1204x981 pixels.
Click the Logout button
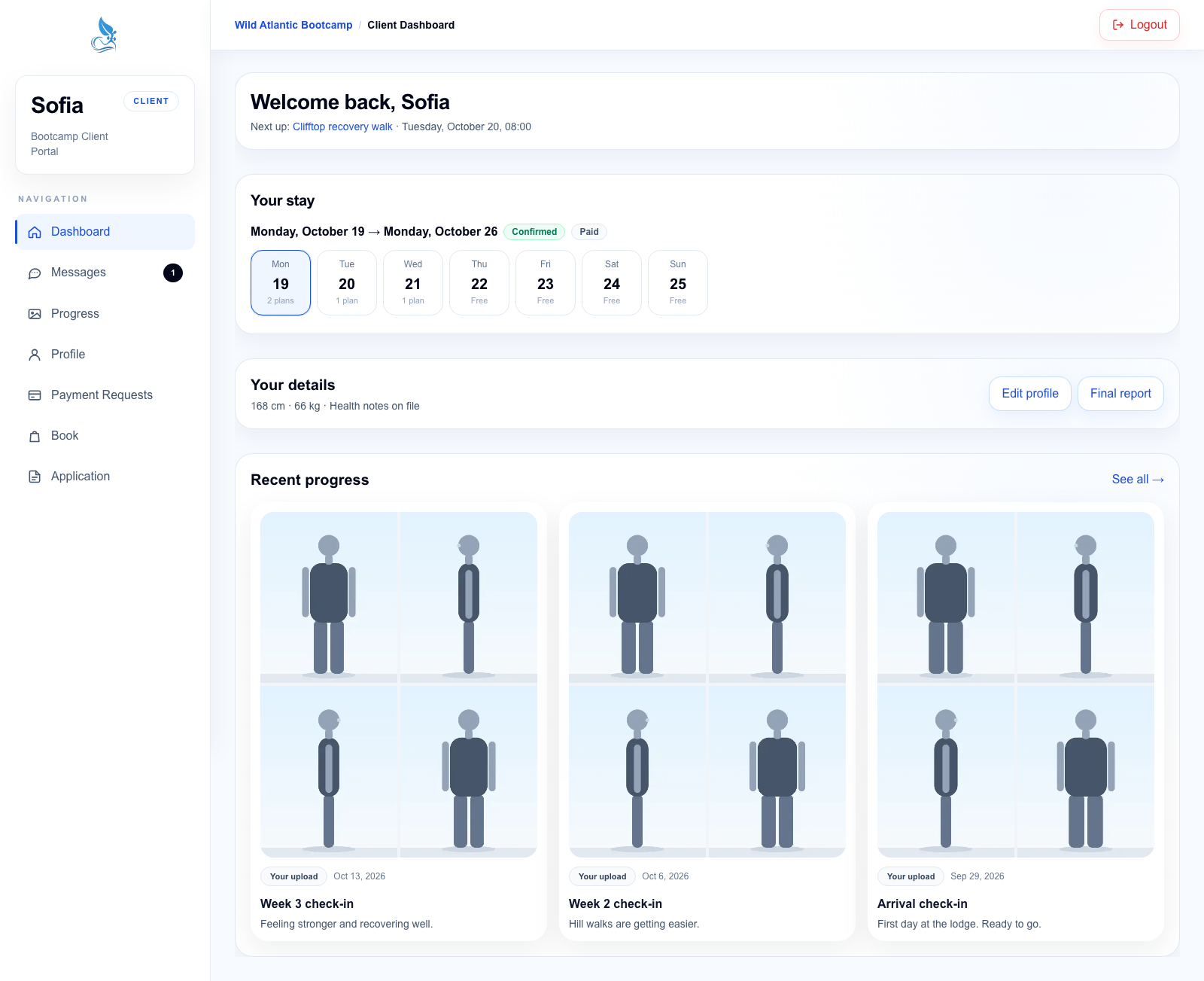[1139, 25]
